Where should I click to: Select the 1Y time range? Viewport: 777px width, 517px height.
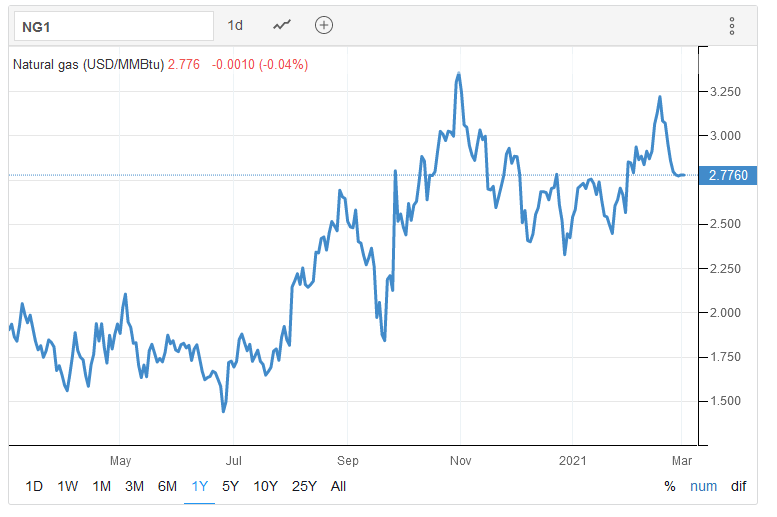[200, 486]
